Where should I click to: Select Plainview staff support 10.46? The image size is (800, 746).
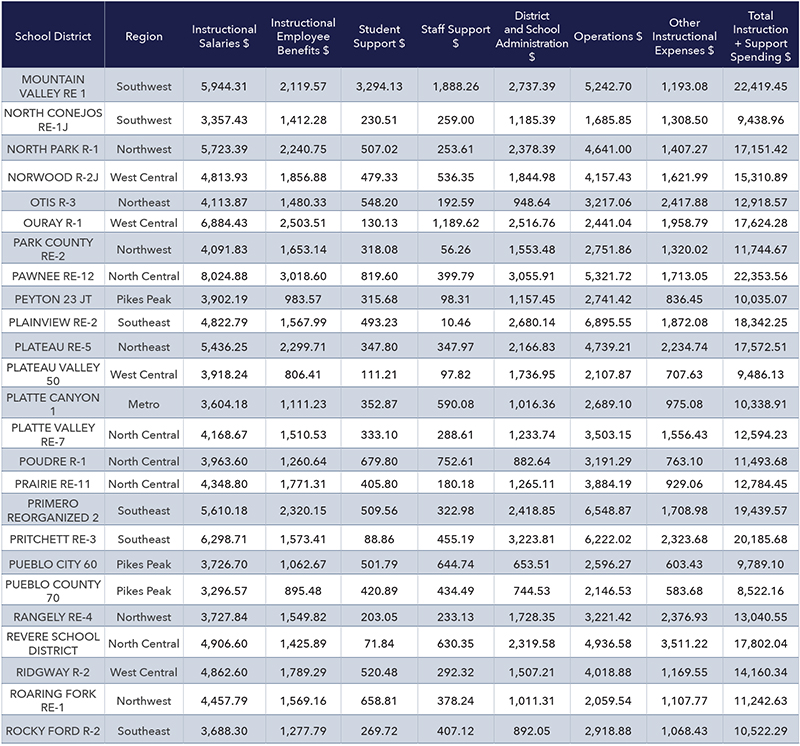click(456, 322)
